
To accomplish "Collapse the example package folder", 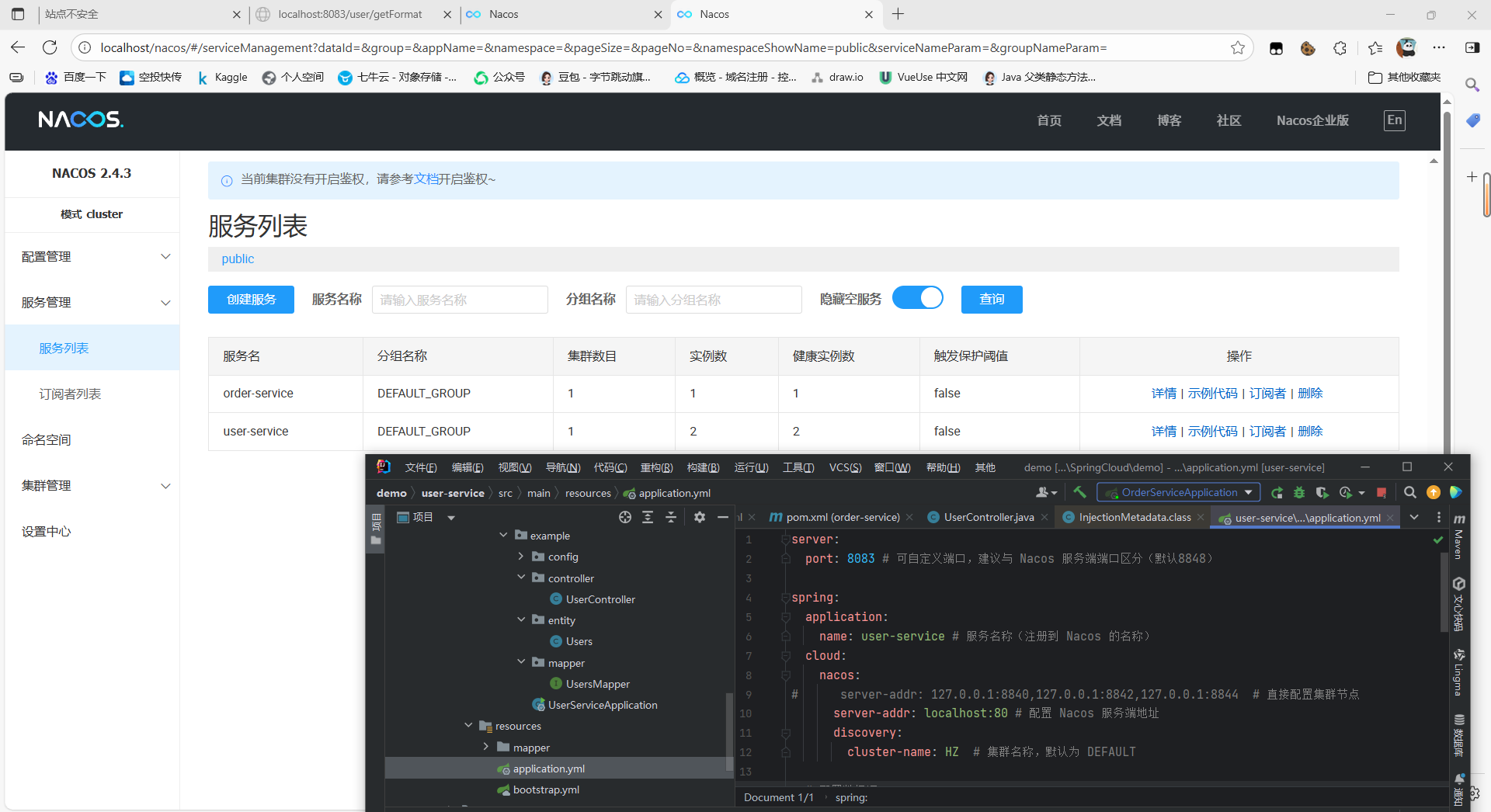I will pyautogui.click(x=503, y=536).
